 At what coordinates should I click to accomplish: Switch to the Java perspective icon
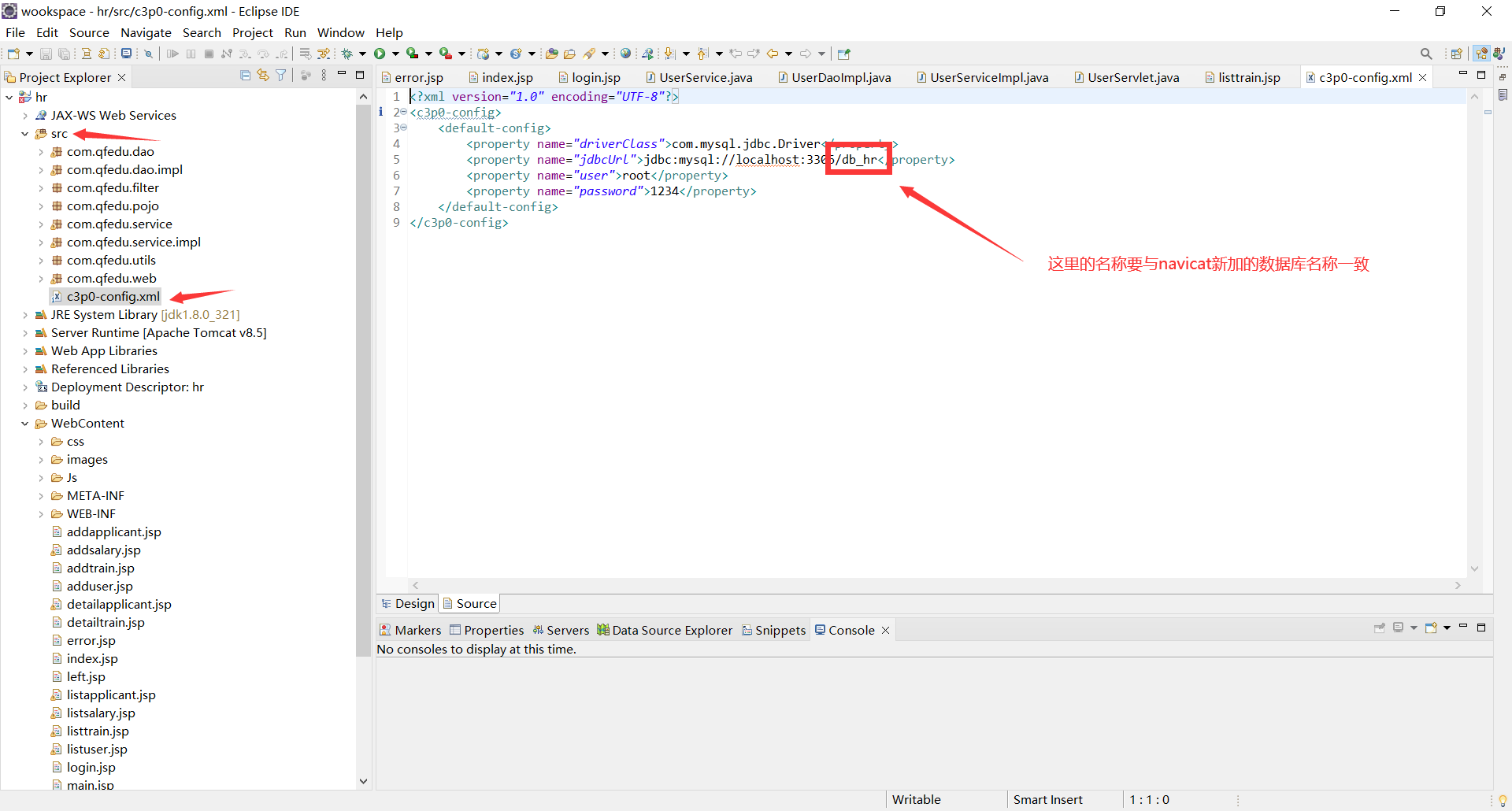[1499, 54]
